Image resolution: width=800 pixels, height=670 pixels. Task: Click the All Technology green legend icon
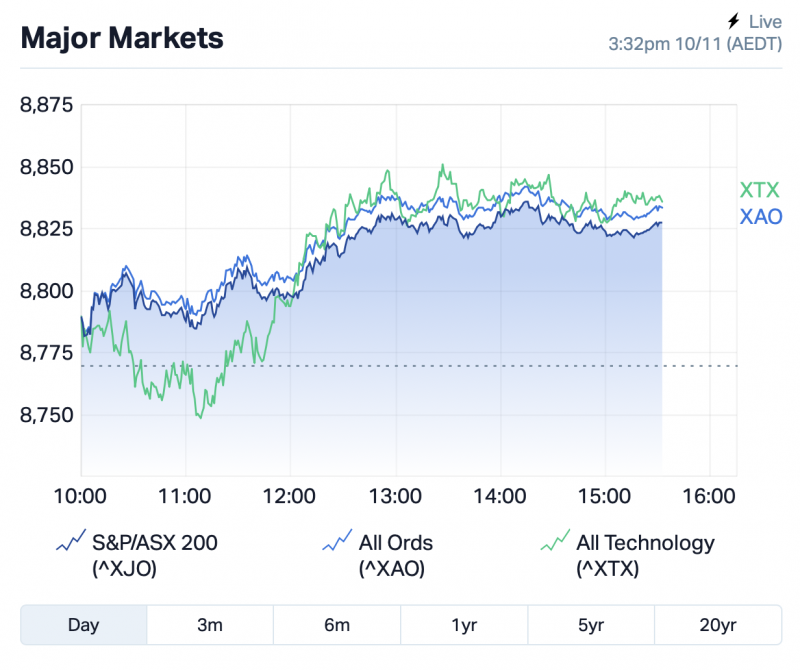pyautogui.click(x=554, y=543)
